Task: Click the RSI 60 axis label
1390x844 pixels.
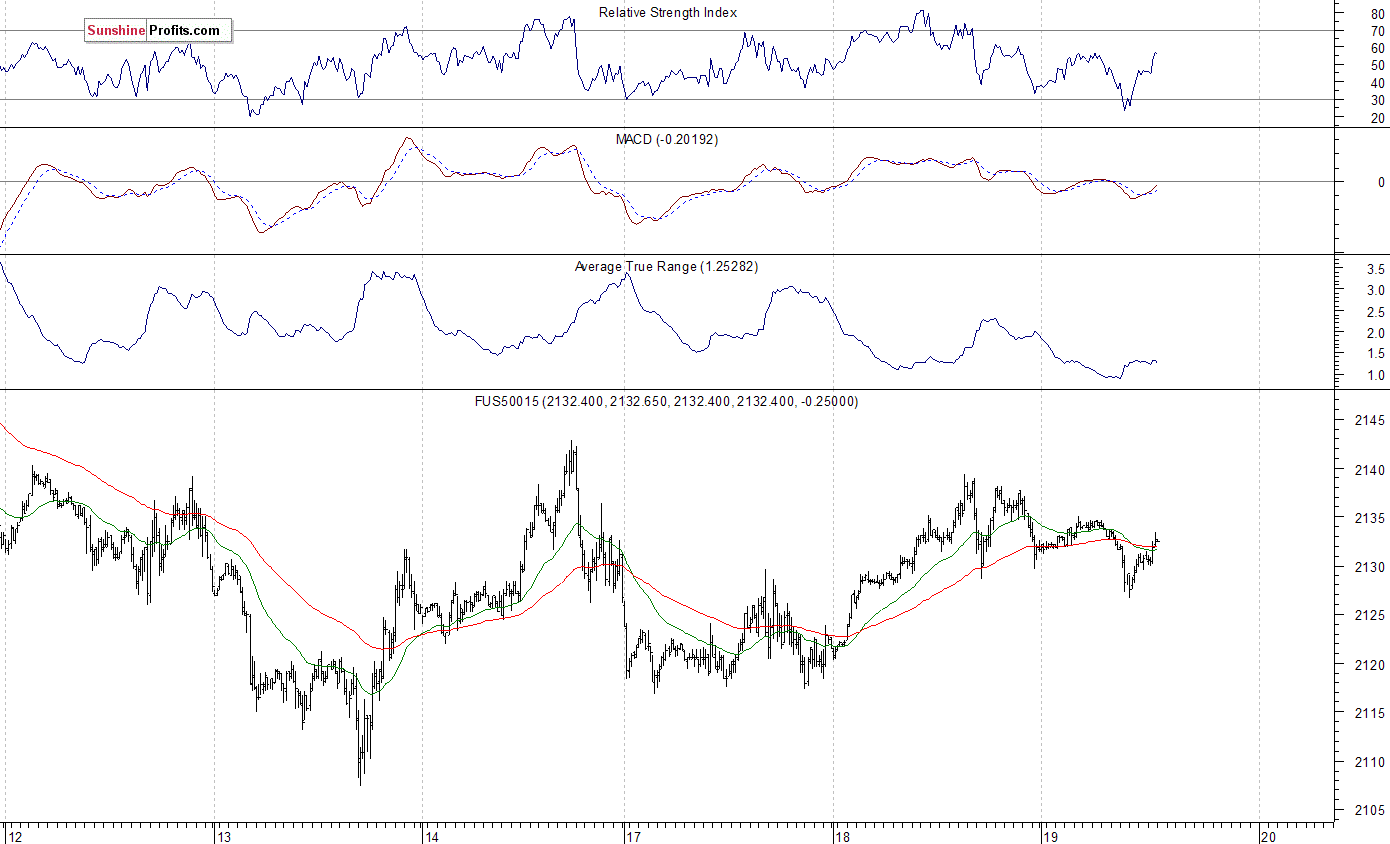Action: 1378,48
